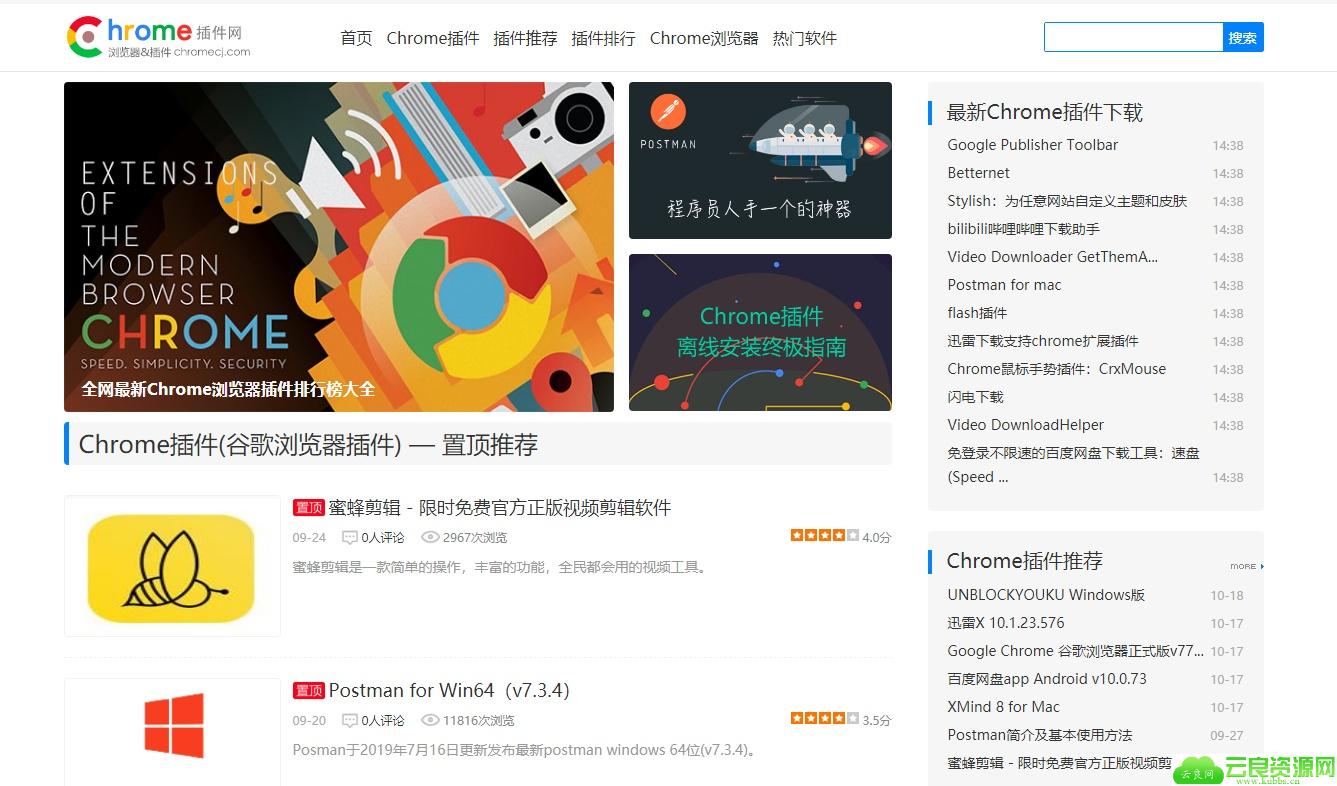The height and width of the screenshot is (786, 1337).
Task: Open the Chrome插件离线安装终极指南 banner
Action: (760, 332)
